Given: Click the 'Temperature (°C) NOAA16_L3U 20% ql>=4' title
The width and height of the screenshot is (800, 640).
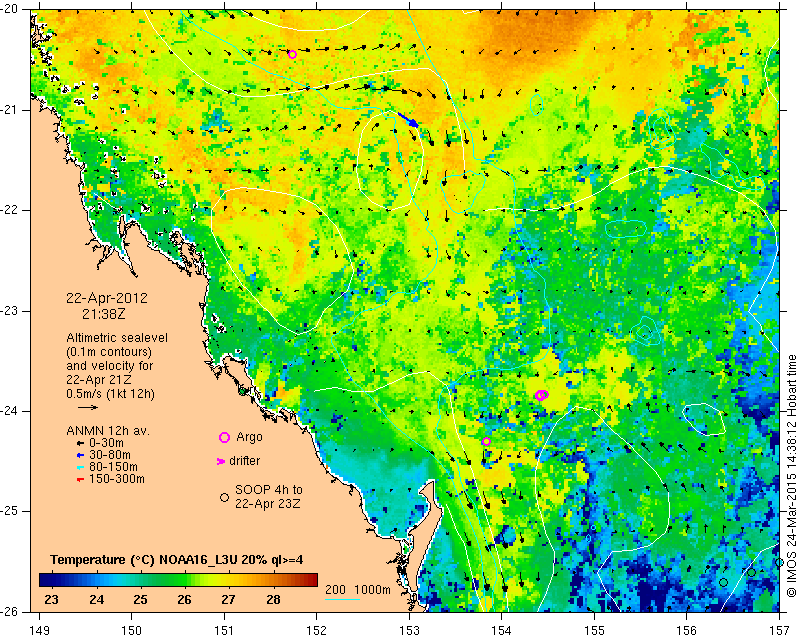Looking at the screenshot, I should click(177, 560).
